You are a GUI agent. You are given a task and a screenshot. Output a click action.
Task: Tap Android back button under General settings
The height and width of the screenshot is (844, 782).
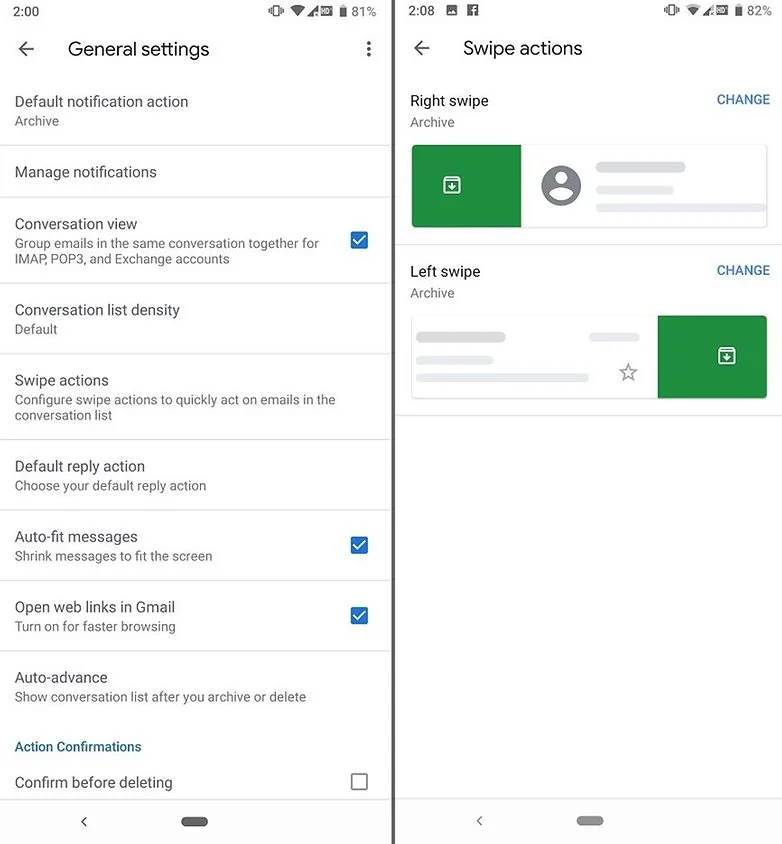[x=84, y=821]
